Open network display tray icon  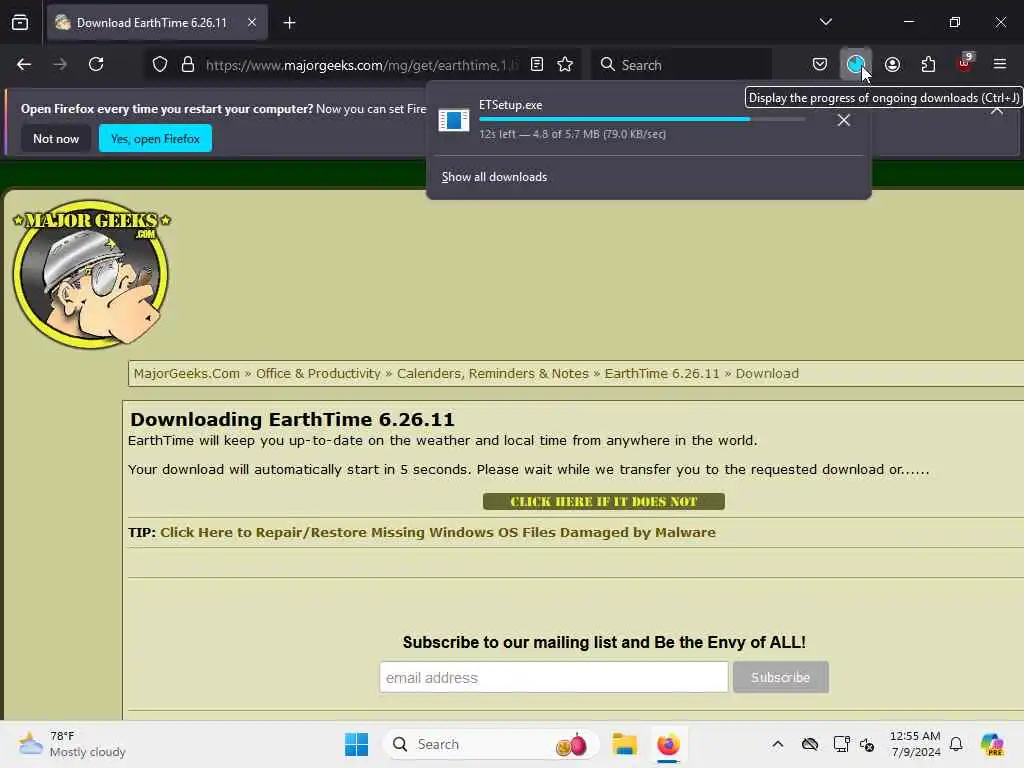(x=841, y=744)
